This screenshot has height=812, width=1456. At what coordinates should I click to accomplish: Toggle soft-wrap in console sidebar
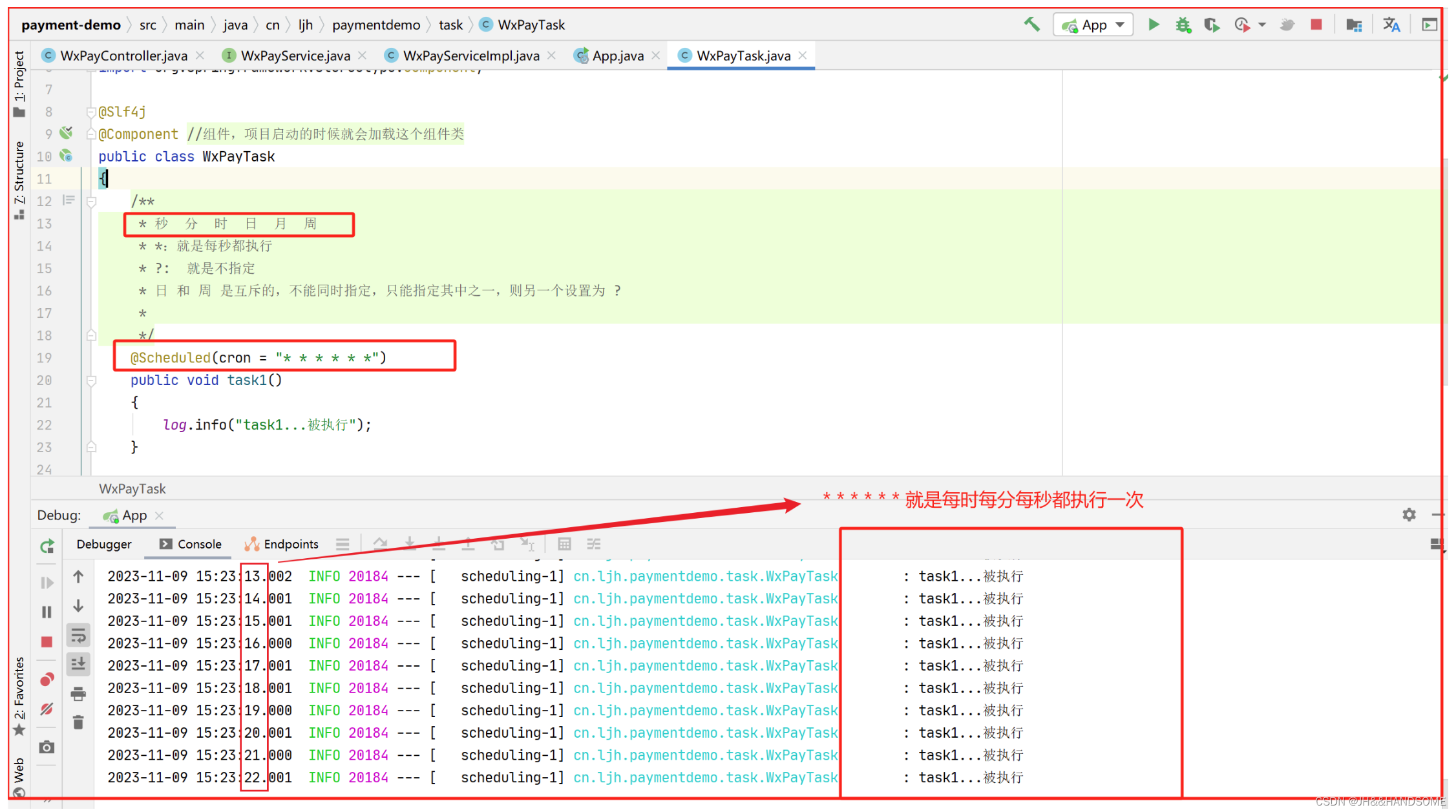click(78, 636)
